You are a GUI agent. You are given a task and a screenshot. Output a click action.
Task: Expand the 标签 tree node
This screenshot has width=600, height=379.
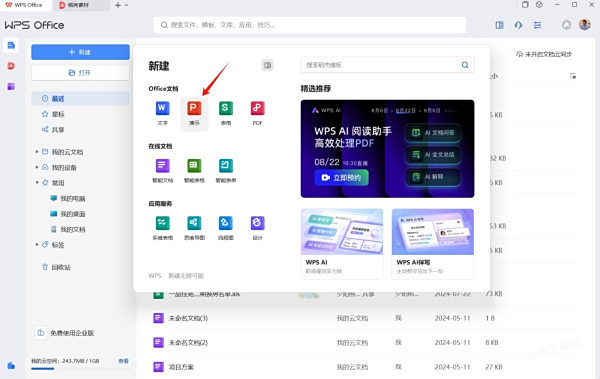(37, 245)
